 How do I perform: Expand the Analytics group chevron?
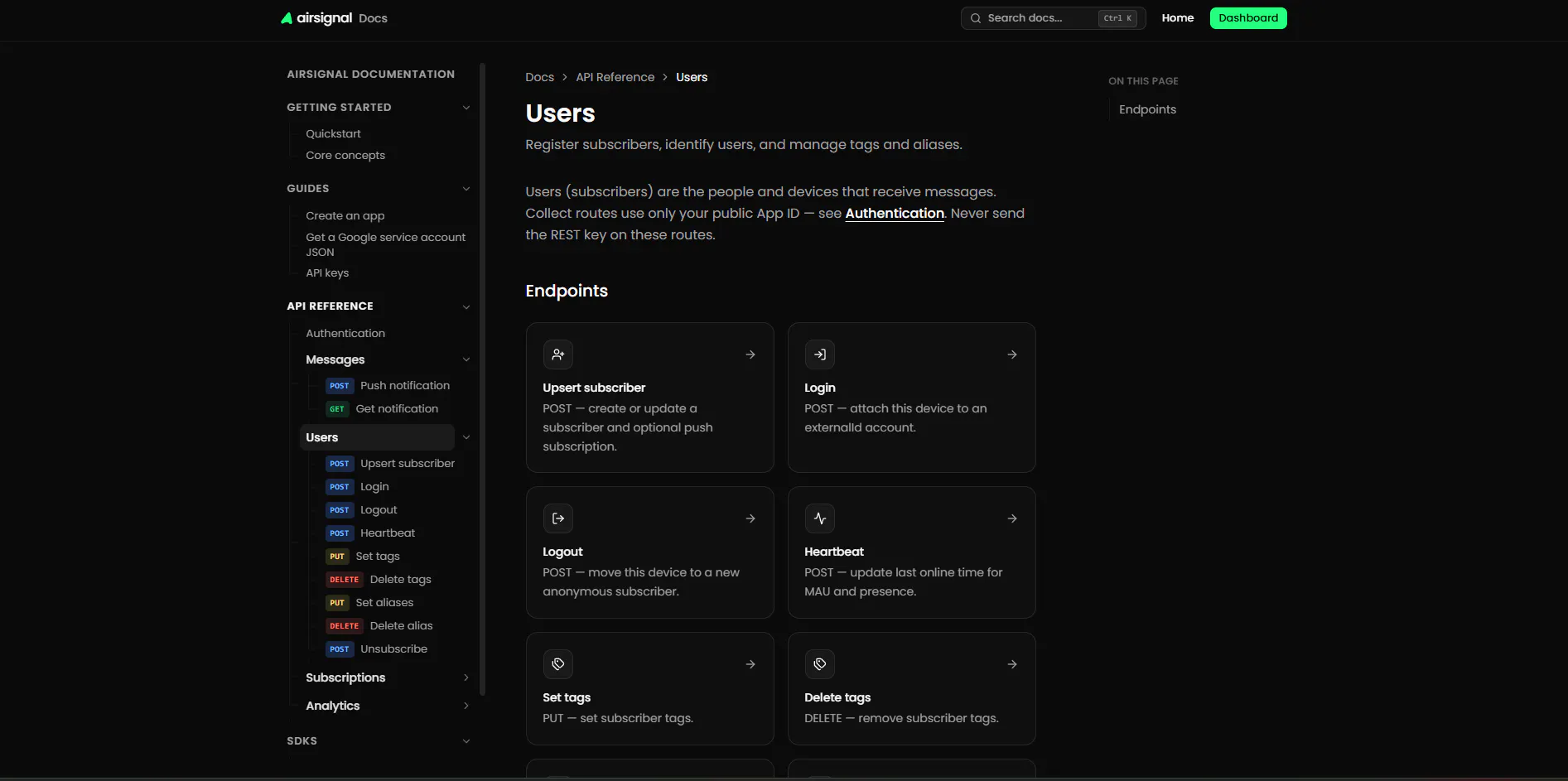(x=466, y=706)
